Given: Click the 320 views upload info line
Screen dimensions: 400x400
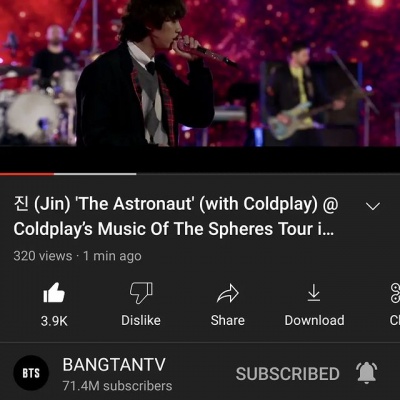Looking at the screenshot, I should [77, 256].
